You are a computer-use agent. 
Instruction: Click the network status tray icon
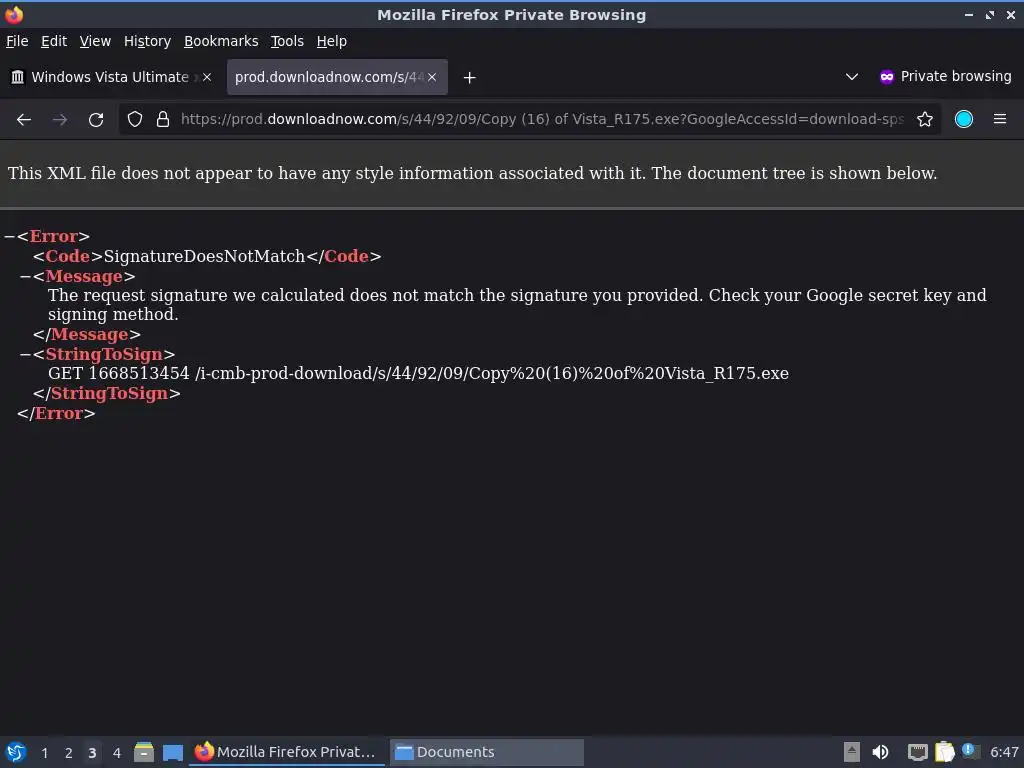(917, 753)
